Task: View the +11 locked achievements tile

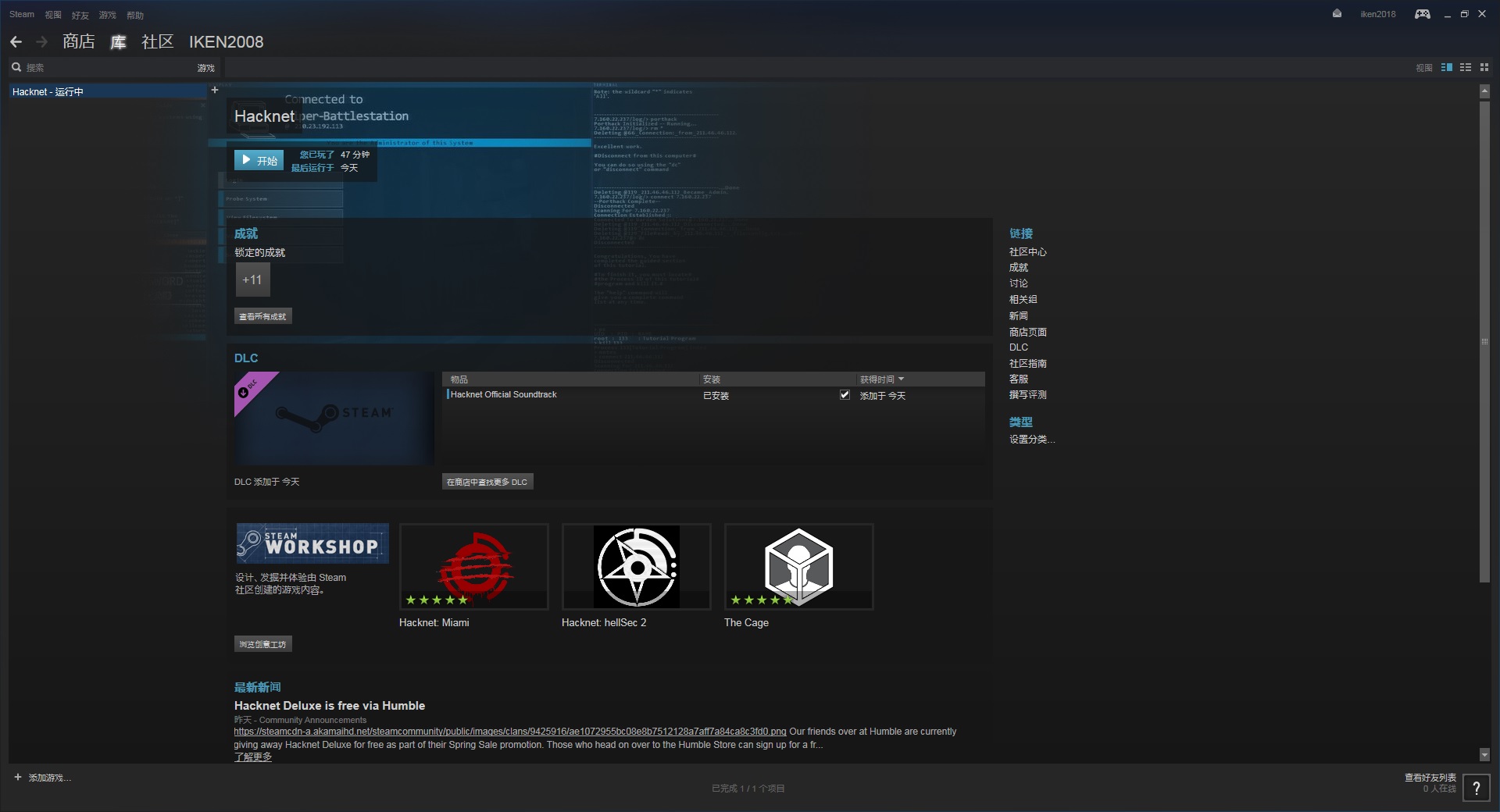Action: pyautogui.click(x=253, y=280)
